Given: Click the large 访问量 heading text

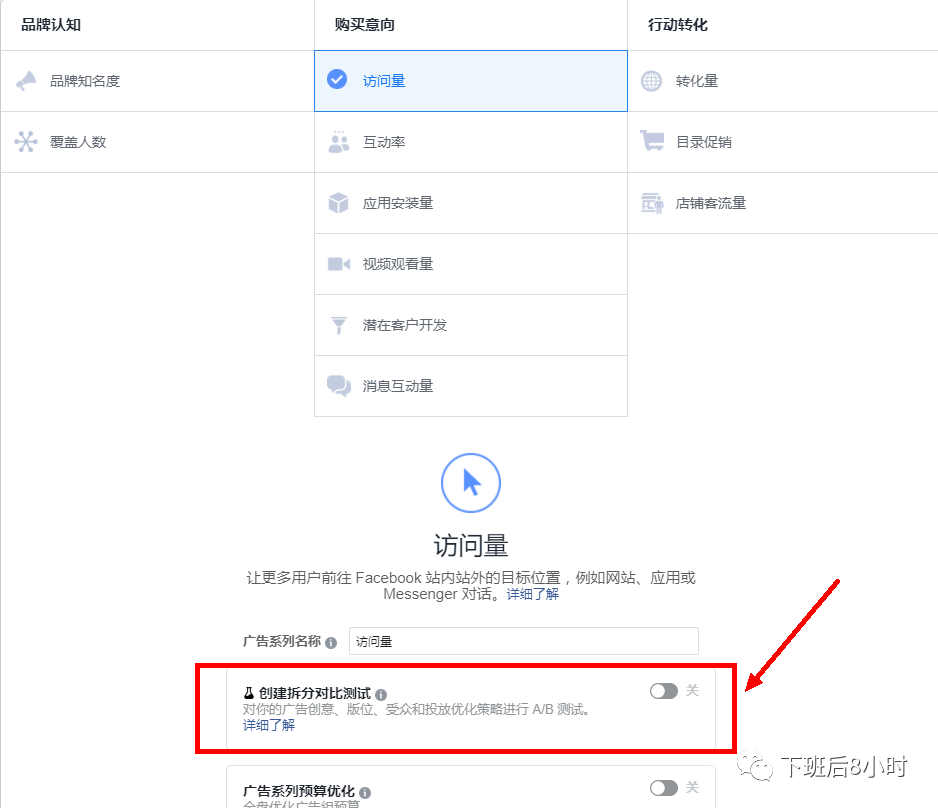Looking at the screenshot, I should click(471, 545).
